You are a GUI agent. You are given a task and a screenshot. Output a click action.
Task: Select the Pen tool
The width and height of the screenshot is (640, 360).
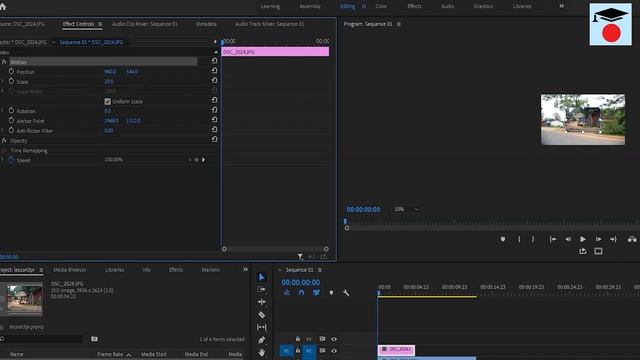262,340
